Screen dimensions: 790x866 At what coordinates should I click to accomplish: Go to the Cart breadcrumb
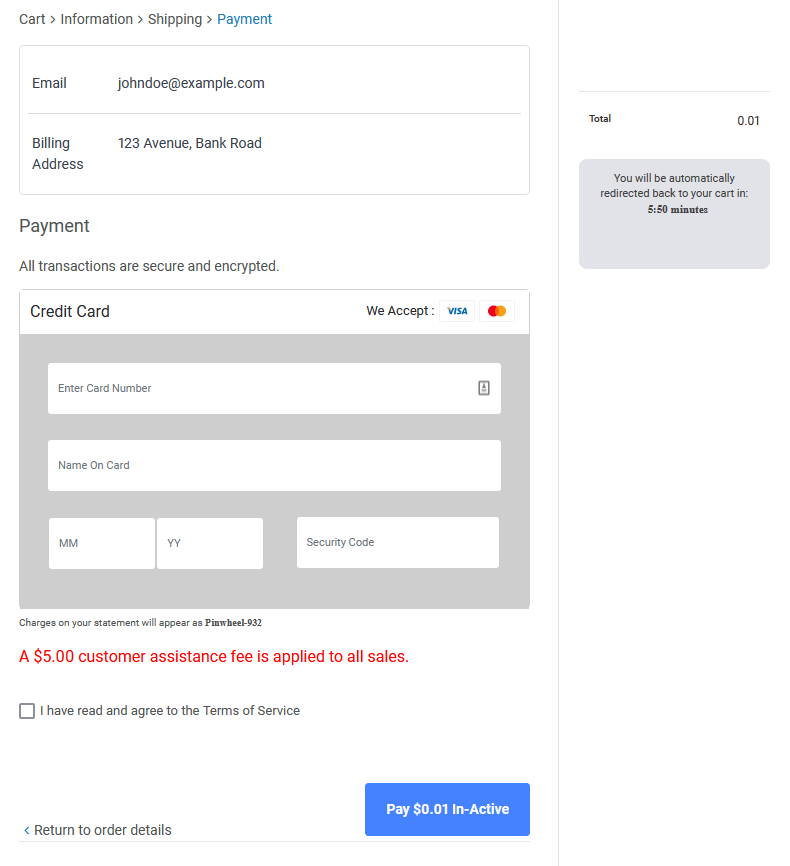[x=32, y=19]
